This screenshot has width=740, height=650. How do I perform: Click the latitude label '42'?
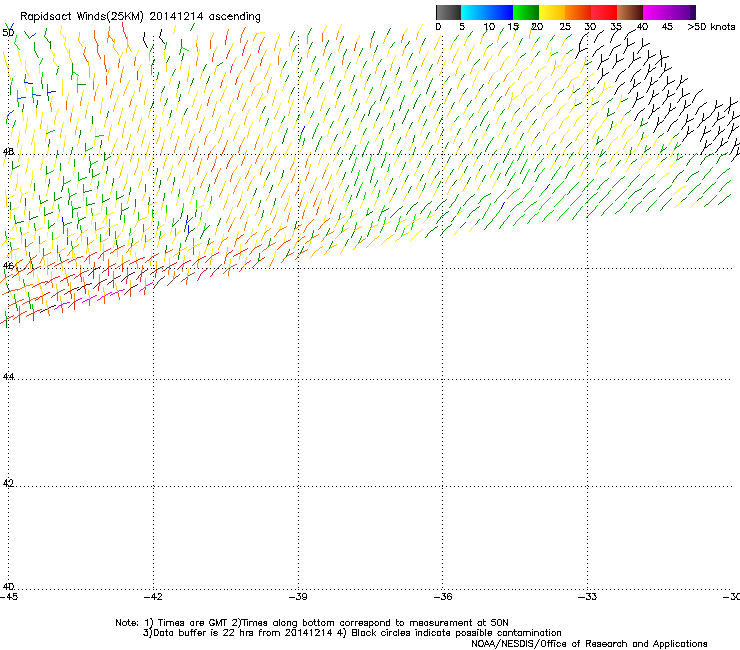point(8,483)
